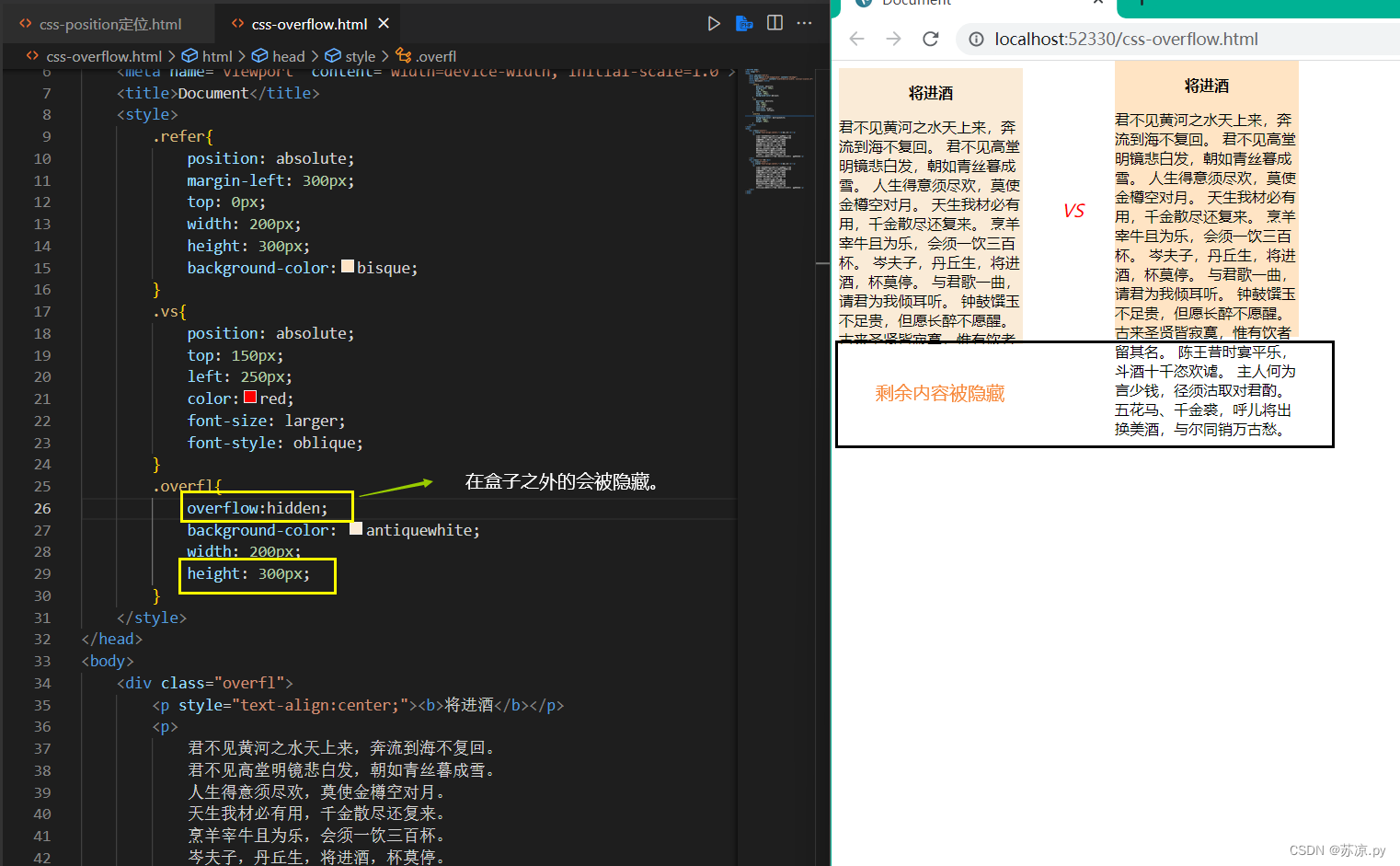Click the html breadcrumb segment
Screen dimensions: 1400x866
[217, 56]
